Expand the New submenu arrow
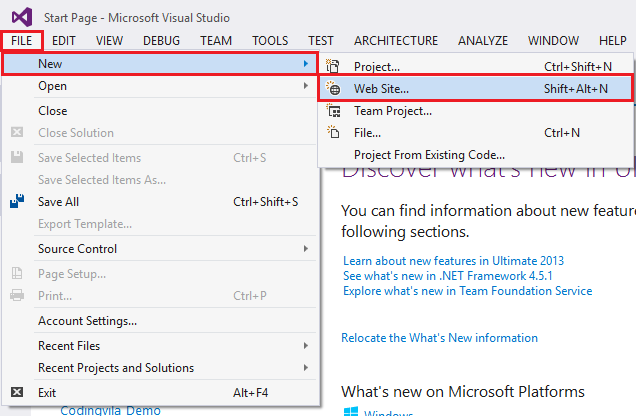 click(305, 64)
